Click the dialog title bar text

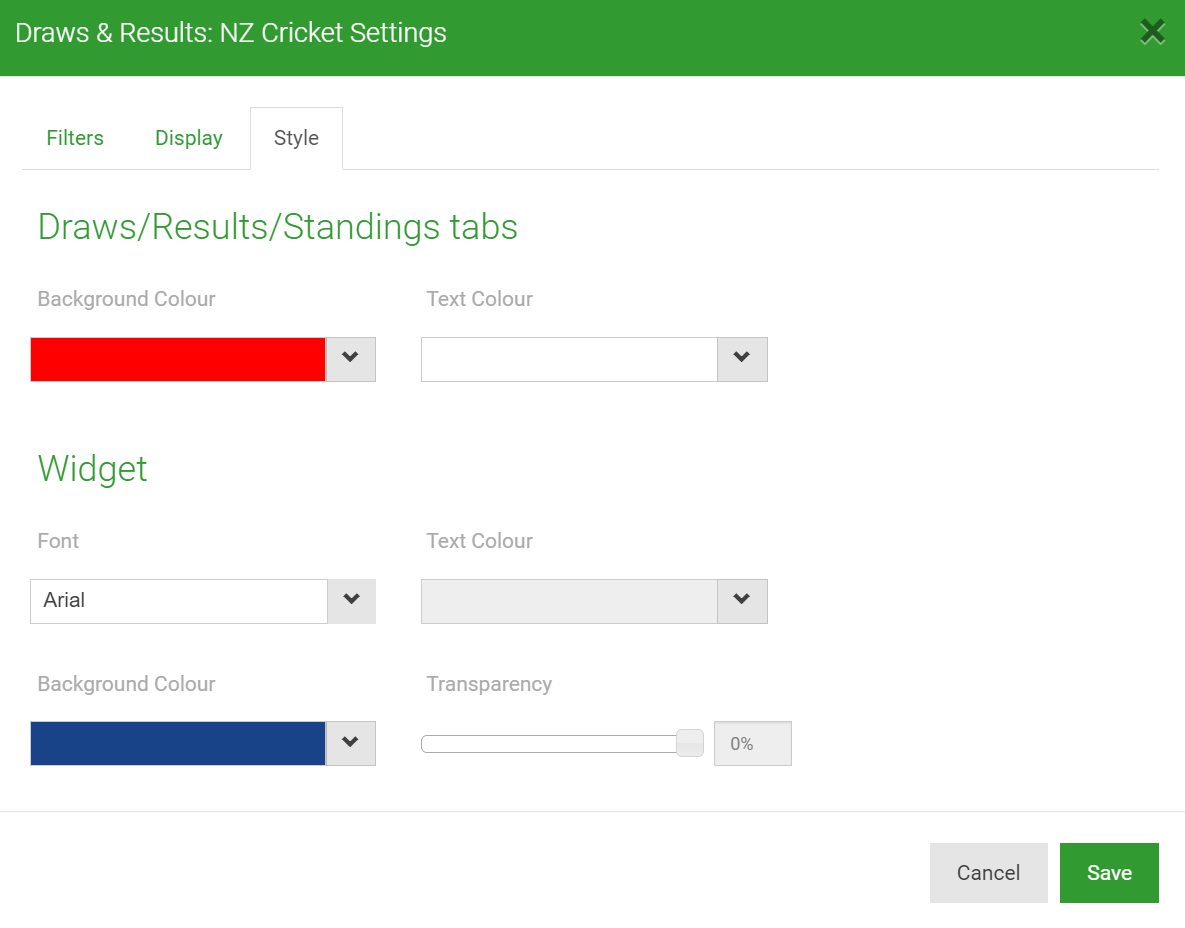pos(231,33)
